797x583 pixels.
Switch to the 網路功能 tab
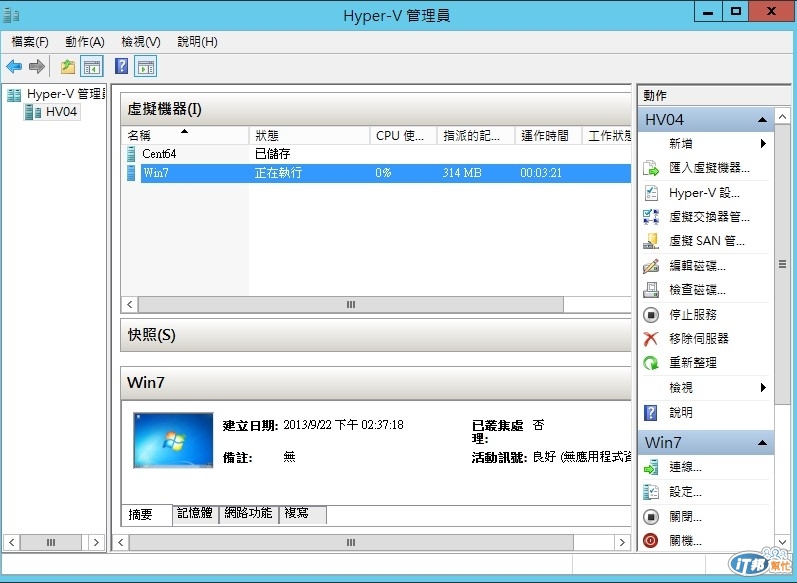(248, 513)
